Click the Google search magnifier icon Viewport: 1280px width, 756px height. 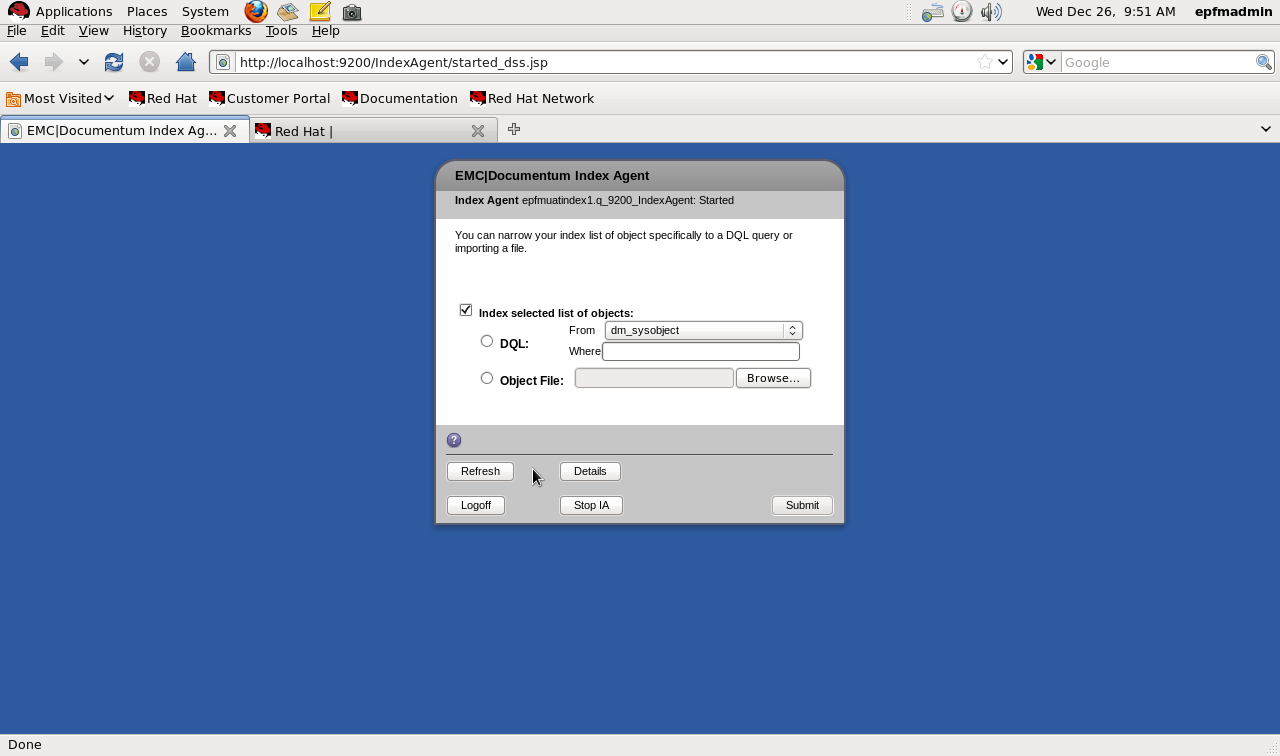tap(1264, 62)
